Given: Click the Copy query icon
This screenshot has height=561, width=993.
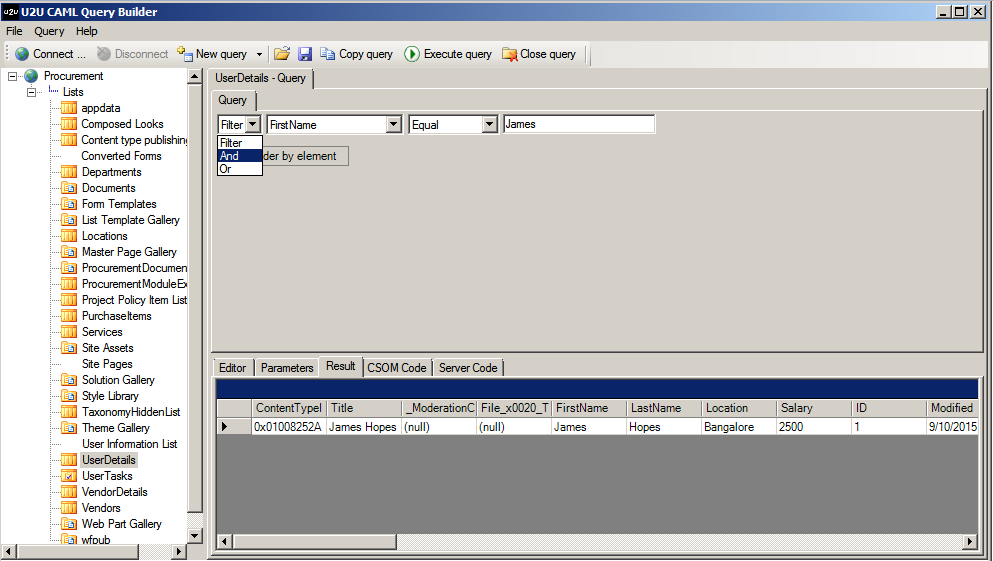Looking at the screenshot, I should tap(327, 54).
